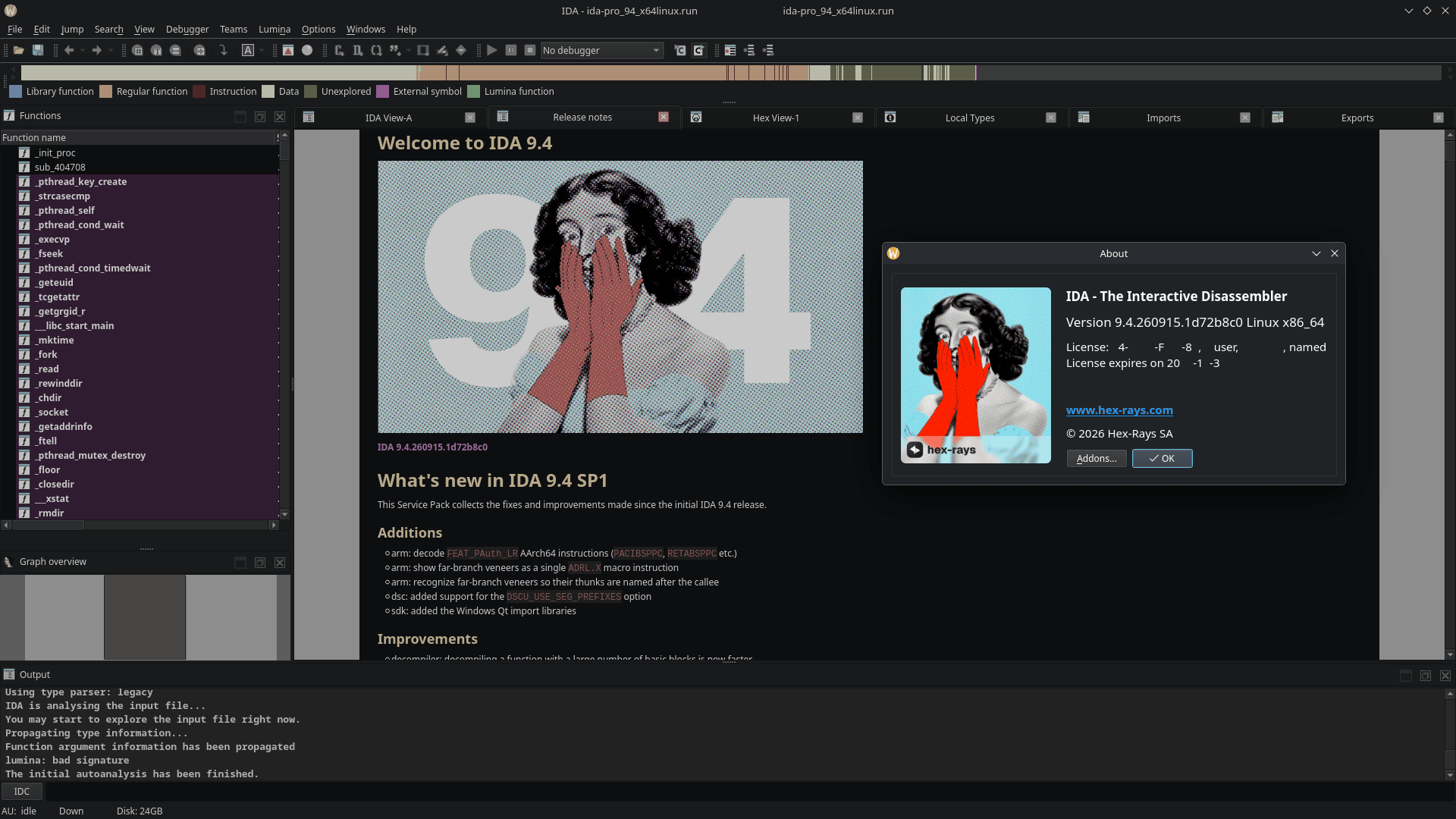The width and height of the screenshot is (1456, 819).
Task: Close the Release notes tab
Action: click(664, 117)
